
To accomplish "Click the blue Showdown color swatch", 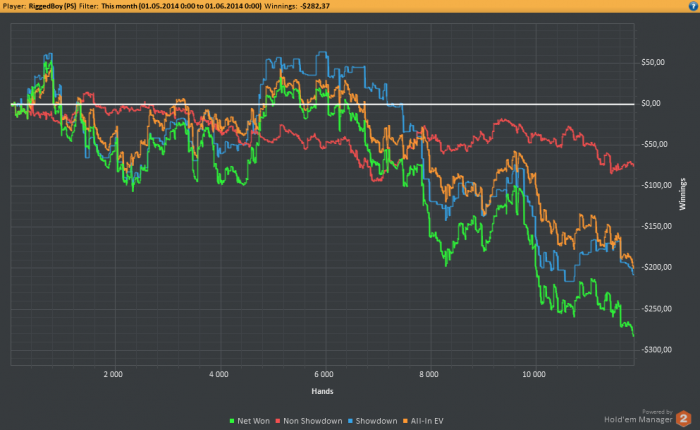I will pos(350,421).
